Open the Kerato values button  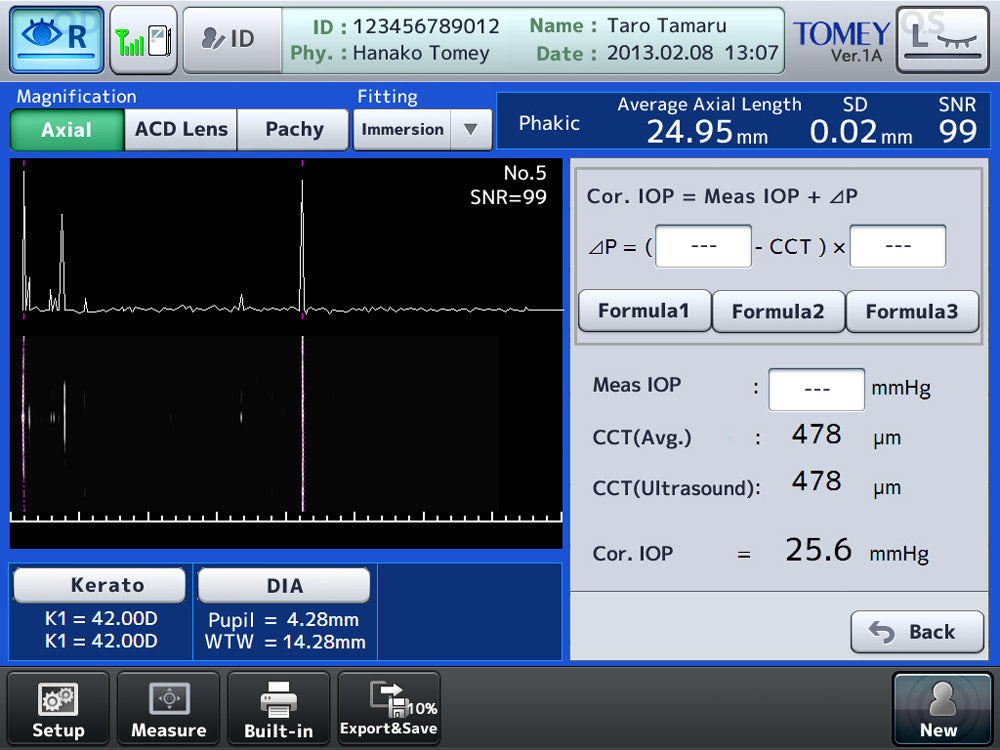point(99,585)
